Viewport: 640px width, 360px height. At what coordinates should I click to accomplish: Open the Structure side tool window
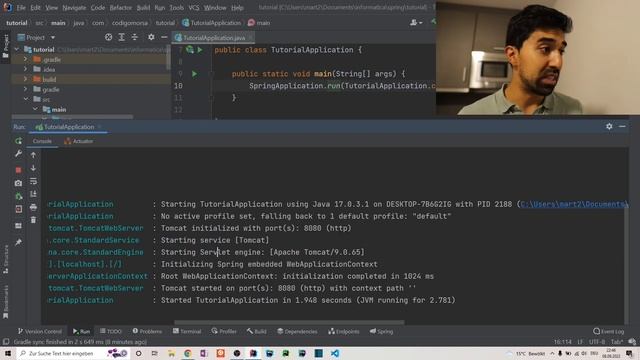pos(6,260)
